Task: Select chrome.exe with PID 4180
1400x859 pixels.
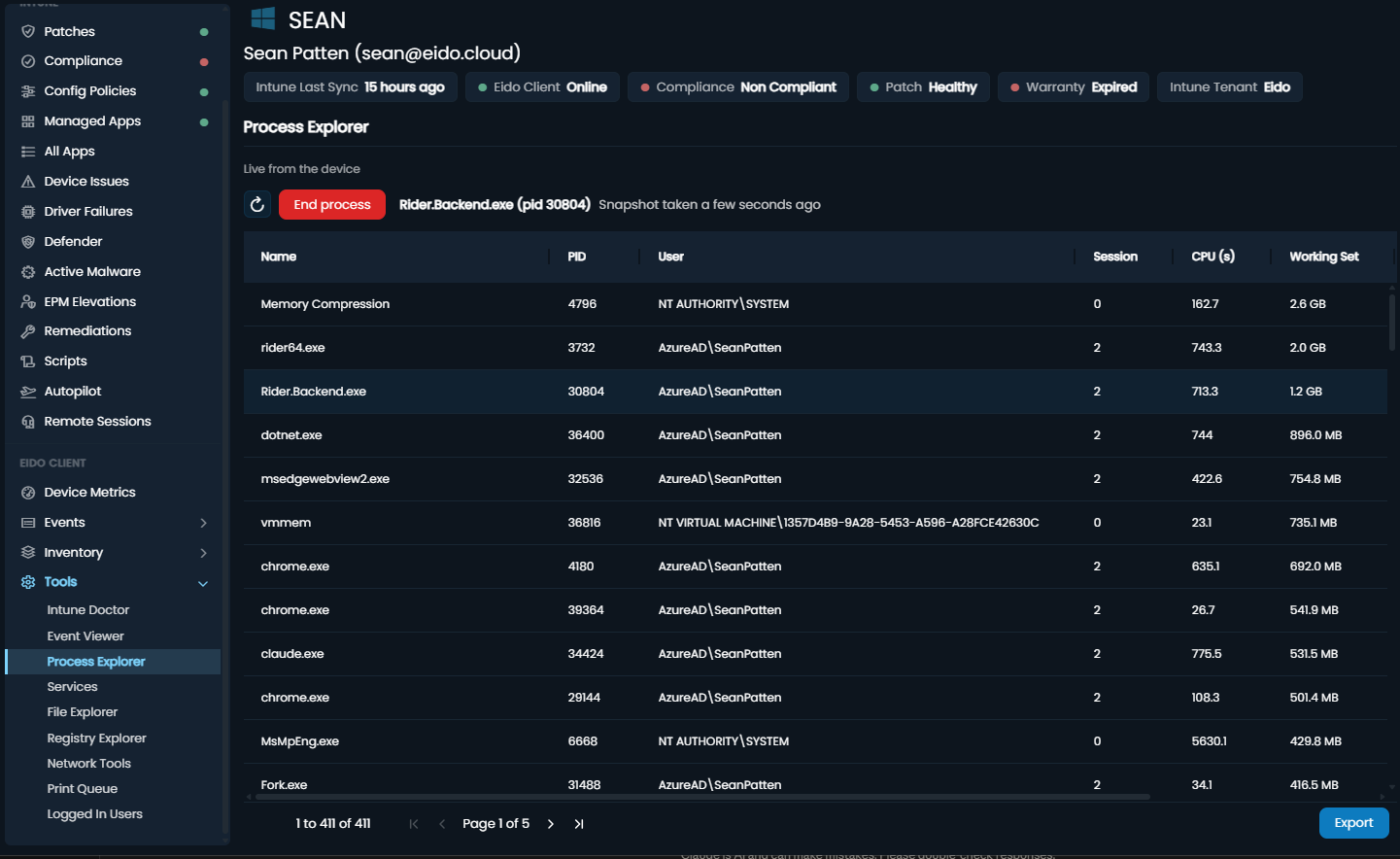Action: click(x=815, y=567)
